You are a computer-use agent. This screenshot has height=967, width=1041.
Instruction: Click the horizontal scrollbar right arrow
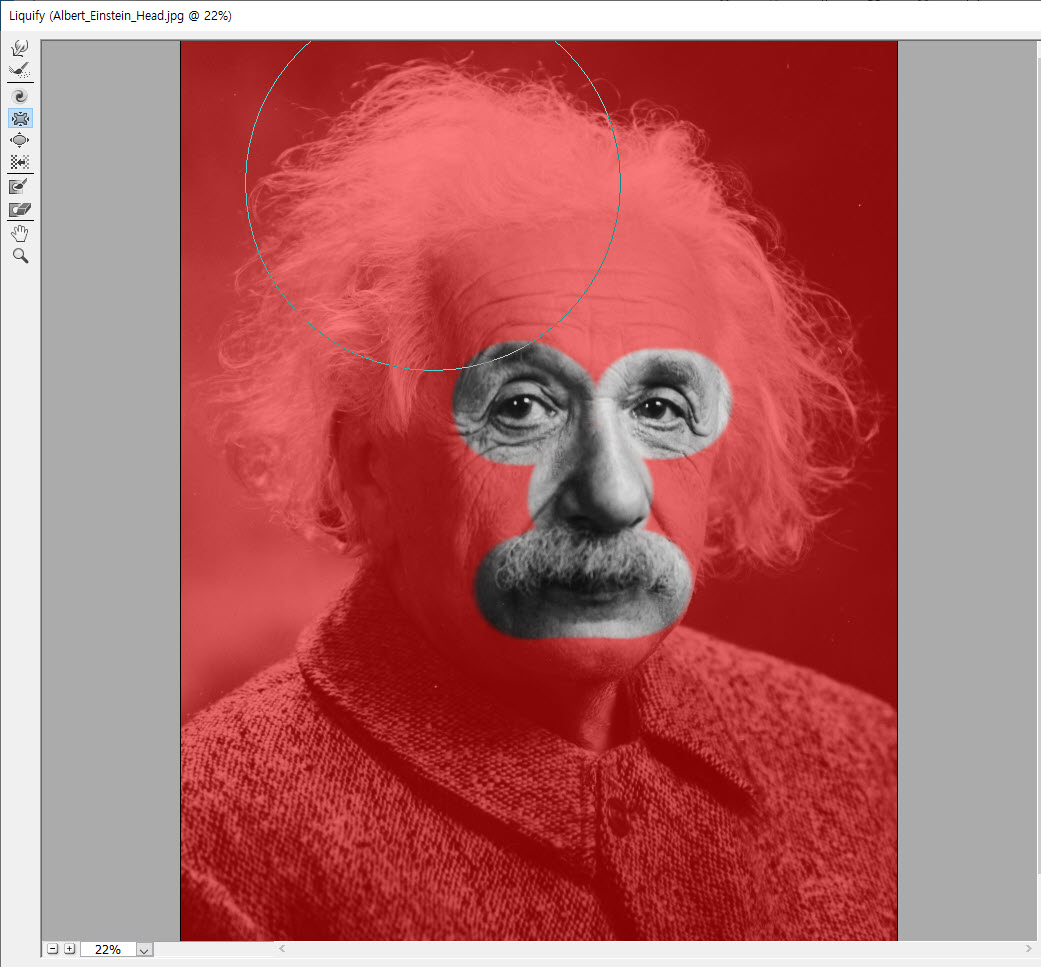point(1029,949)
